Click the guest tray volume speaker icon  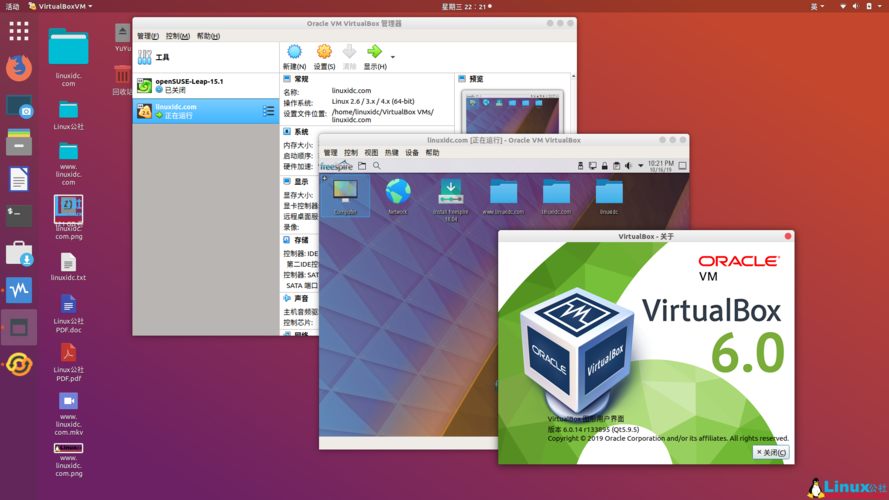628,166
